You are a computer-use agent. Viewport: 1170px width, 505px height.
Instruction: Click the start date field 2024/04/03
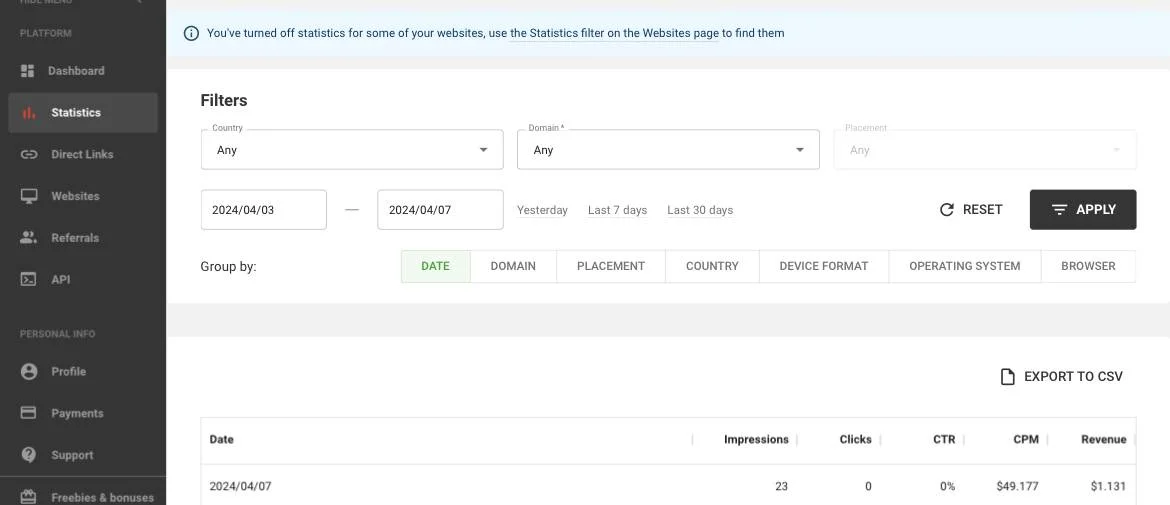(263, 210)
